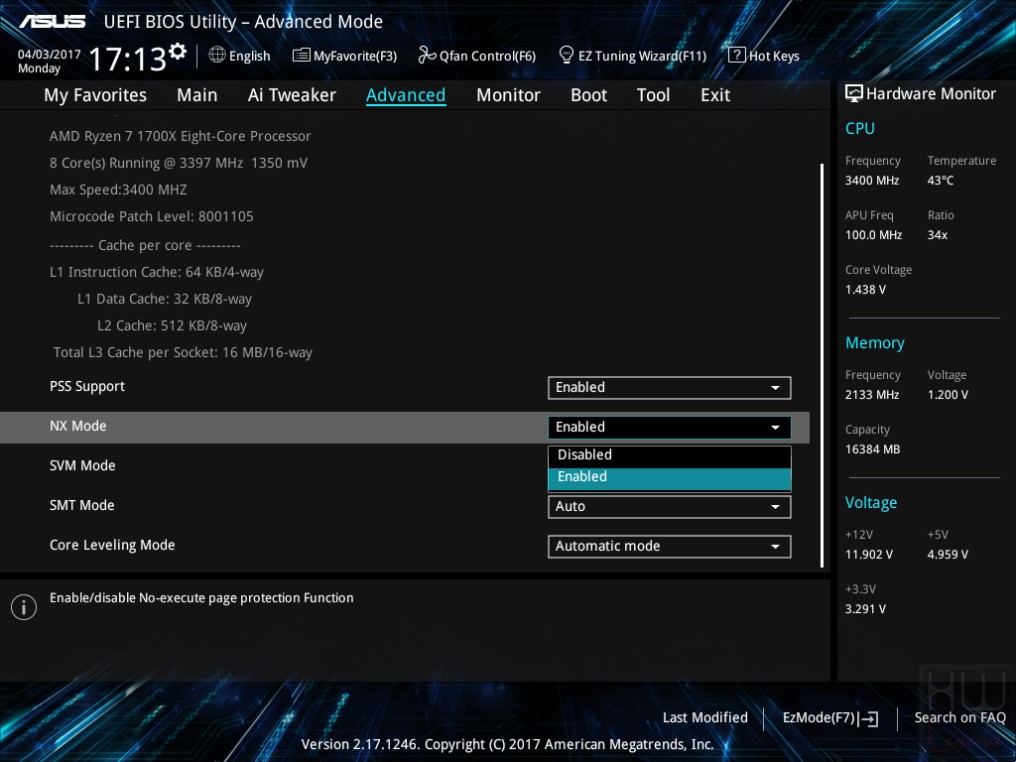Image resolution: width=1016 pixels, height=762 pixels.
Task: Click the info icon beside the help text
Action: pyautogui.click(x=24, y=607)
